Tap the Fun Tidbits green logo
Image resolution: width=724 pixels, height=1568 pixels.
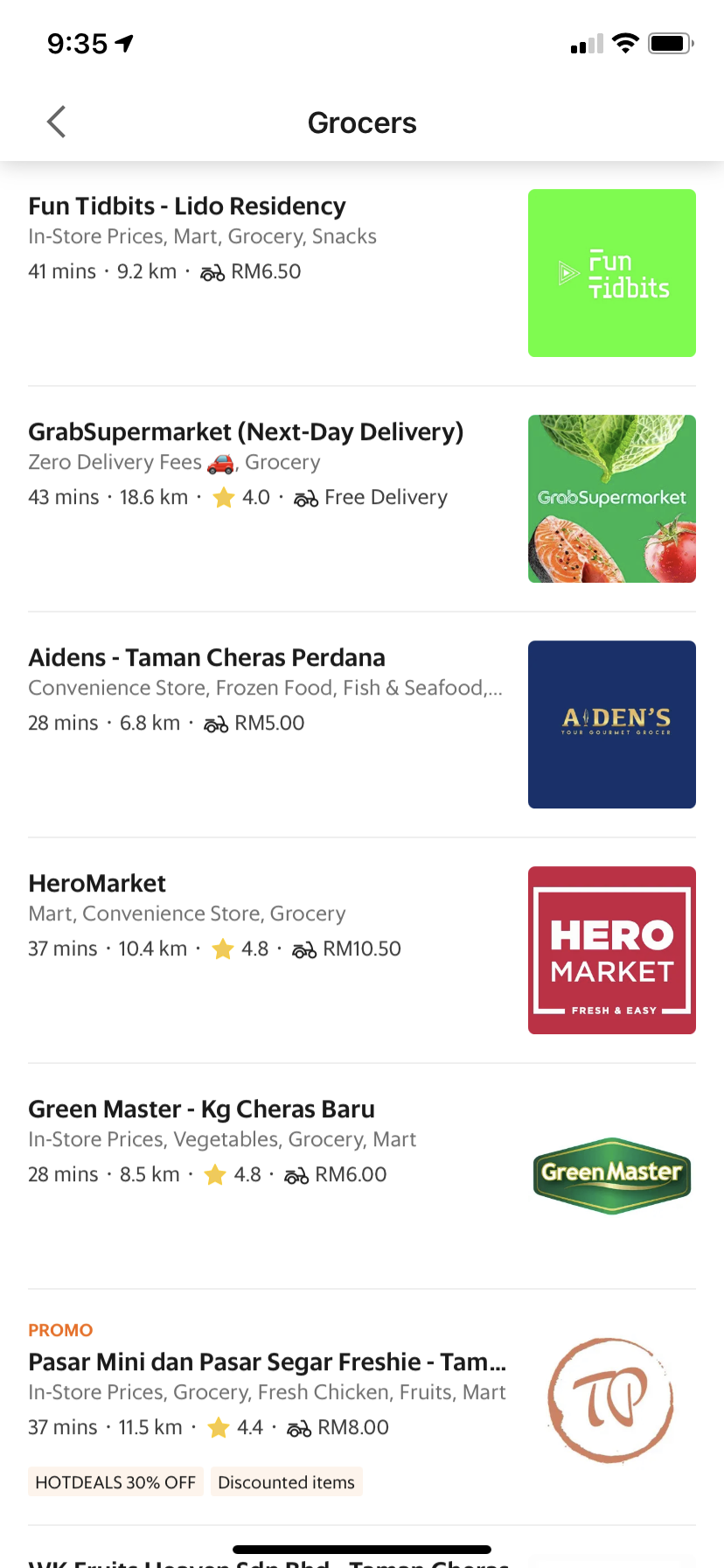coord(611,273)
